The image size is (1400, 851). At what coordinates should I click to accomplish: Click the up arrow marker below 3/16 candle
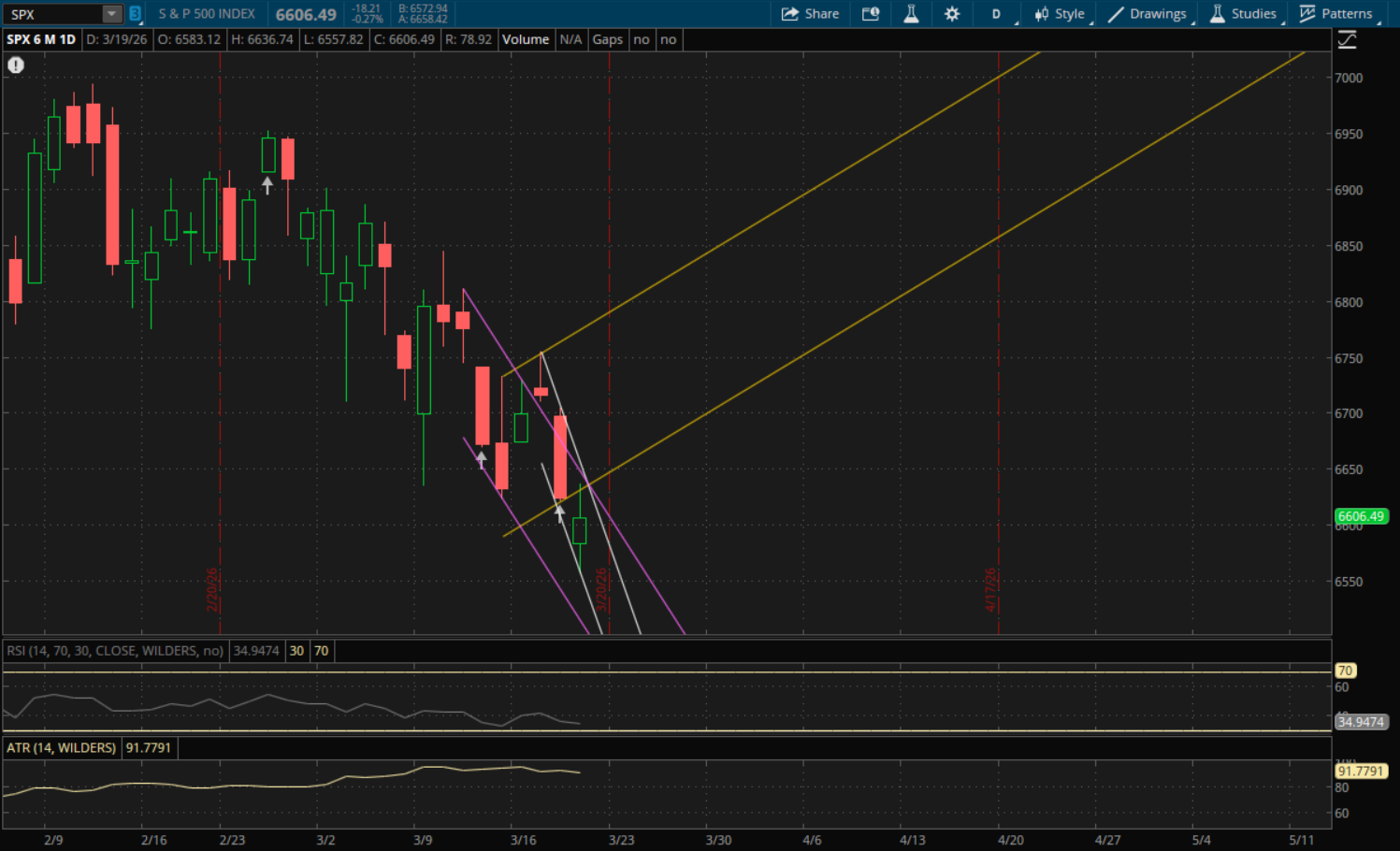482,459
